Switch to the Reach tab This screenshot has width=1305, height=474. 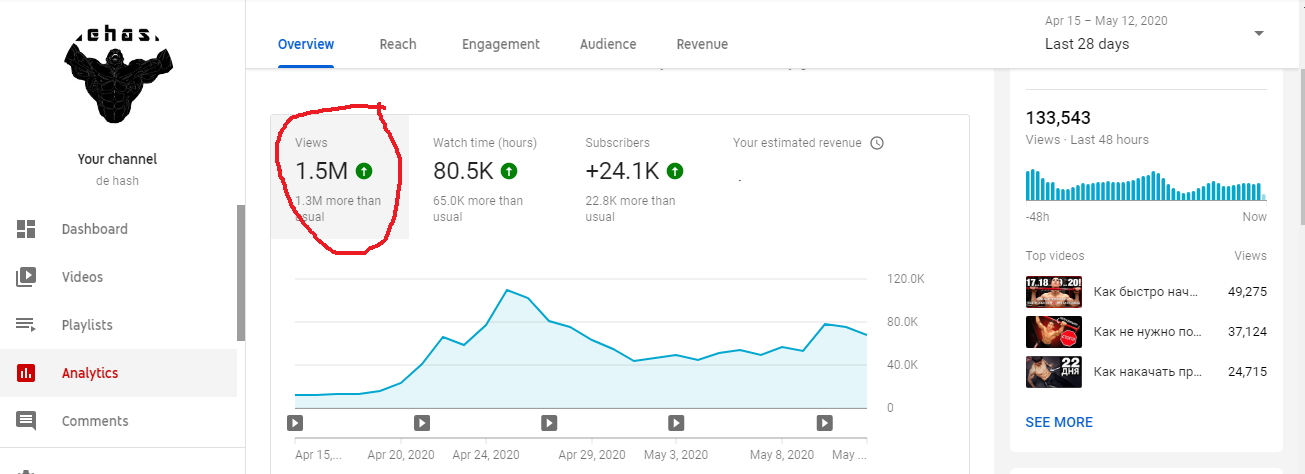[x=398, y=44]
